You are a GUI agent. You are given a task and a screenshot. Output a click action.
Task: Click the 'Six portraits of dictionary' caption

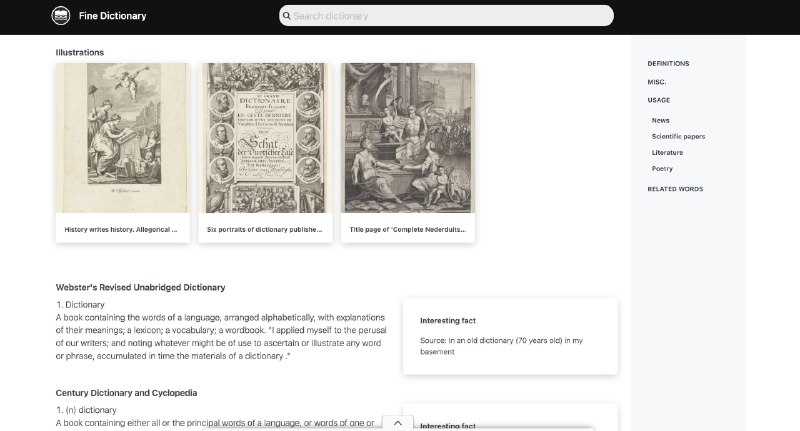click(x=264, y=230)
